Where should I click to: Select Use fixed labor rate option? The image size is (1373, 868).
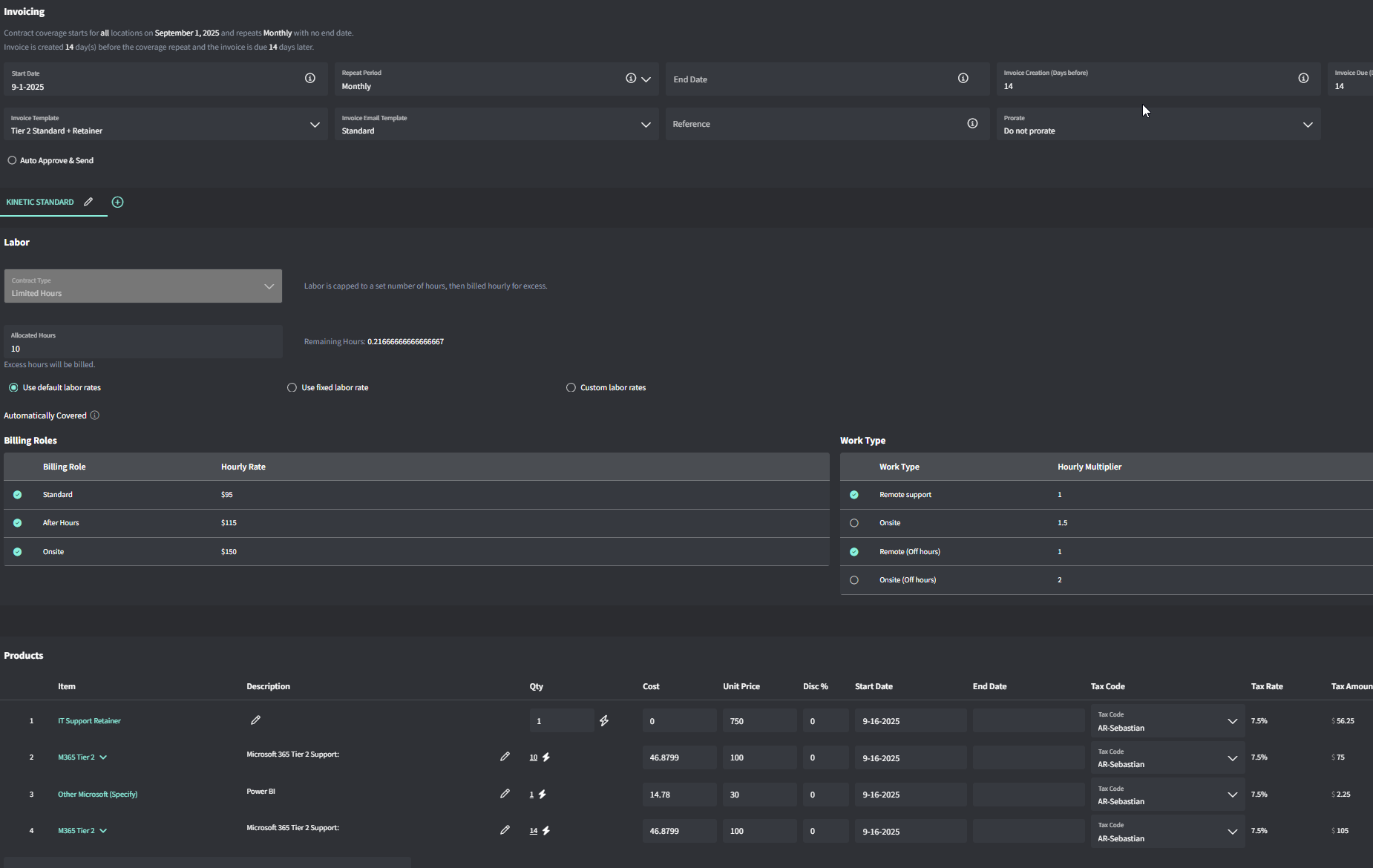coord(292,387)
